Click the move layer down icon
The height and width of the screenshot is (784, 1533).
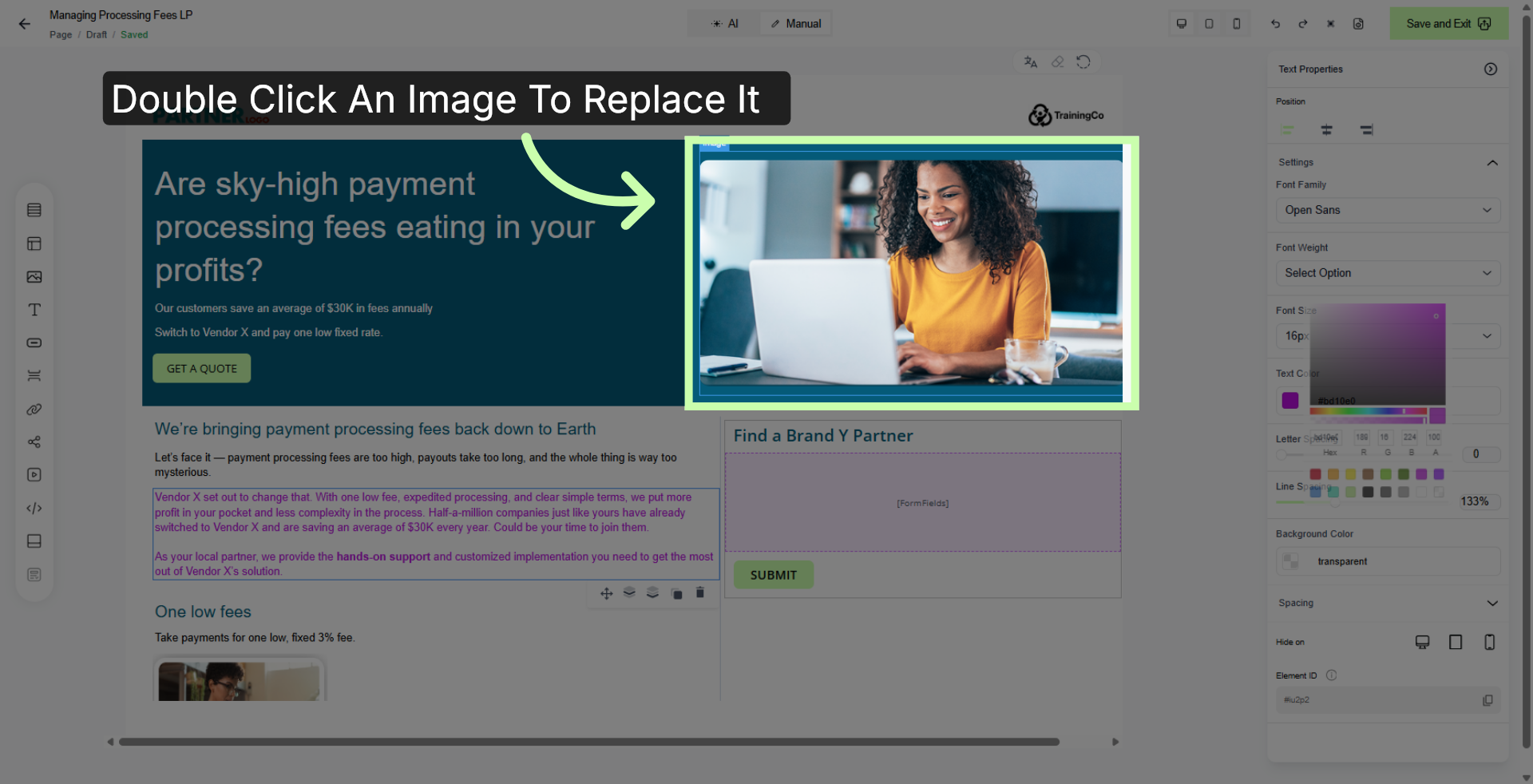[x=629, y=592]
